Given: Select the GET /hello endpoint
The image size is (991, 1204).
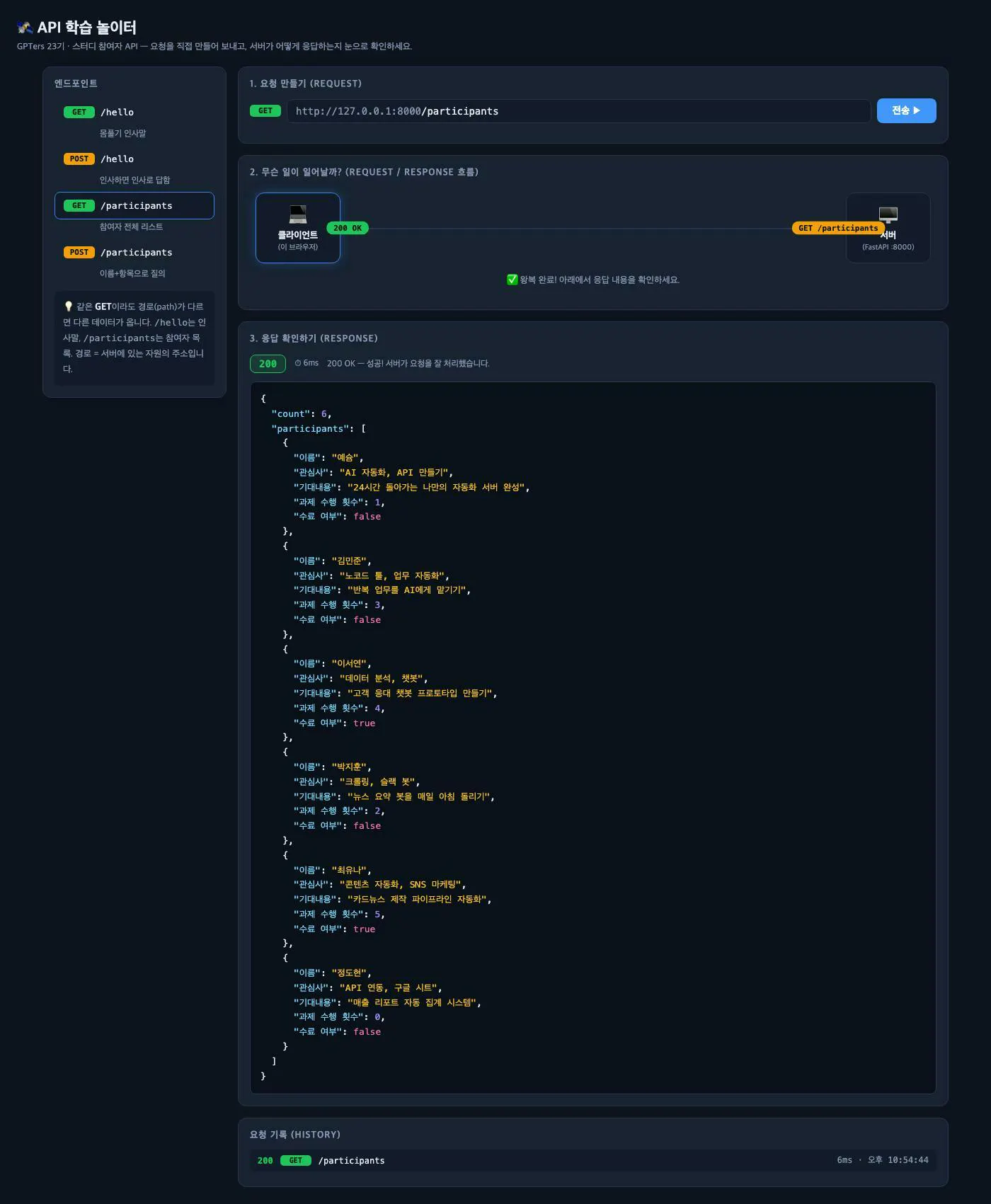Looking at the screenshot, I should [134, 112].
